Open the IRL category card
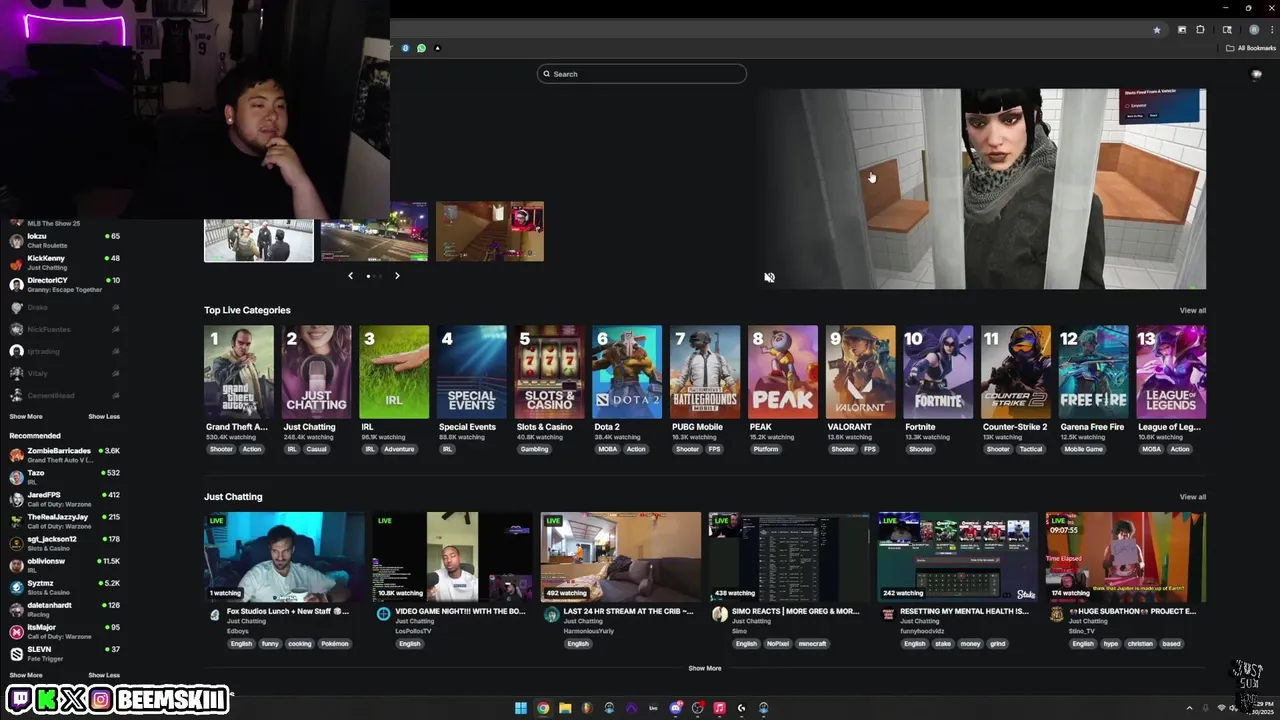Image resolution: width=1280 pixels, height=720 pixels. tap(394, 372)
